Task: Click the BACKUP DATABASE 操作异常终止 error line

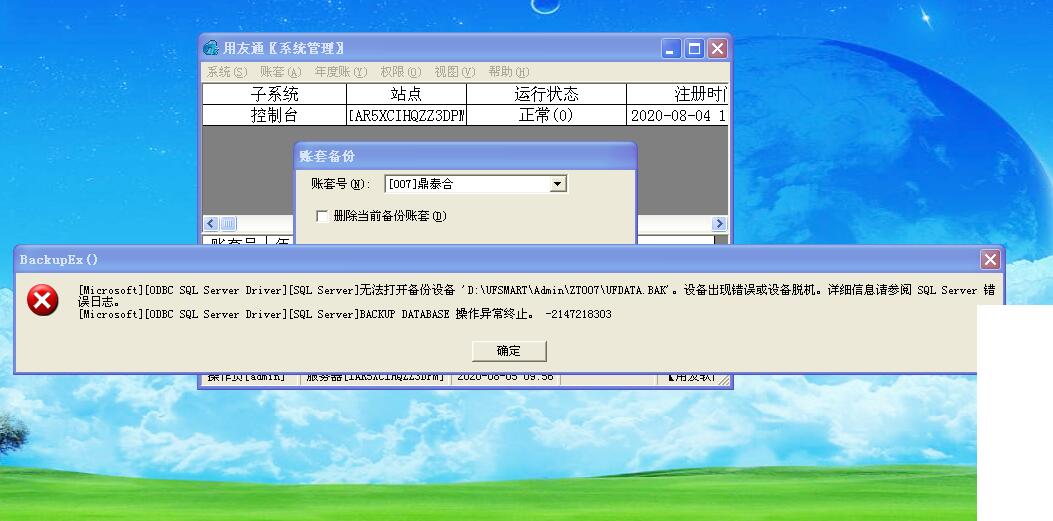Action: point(345,314)
